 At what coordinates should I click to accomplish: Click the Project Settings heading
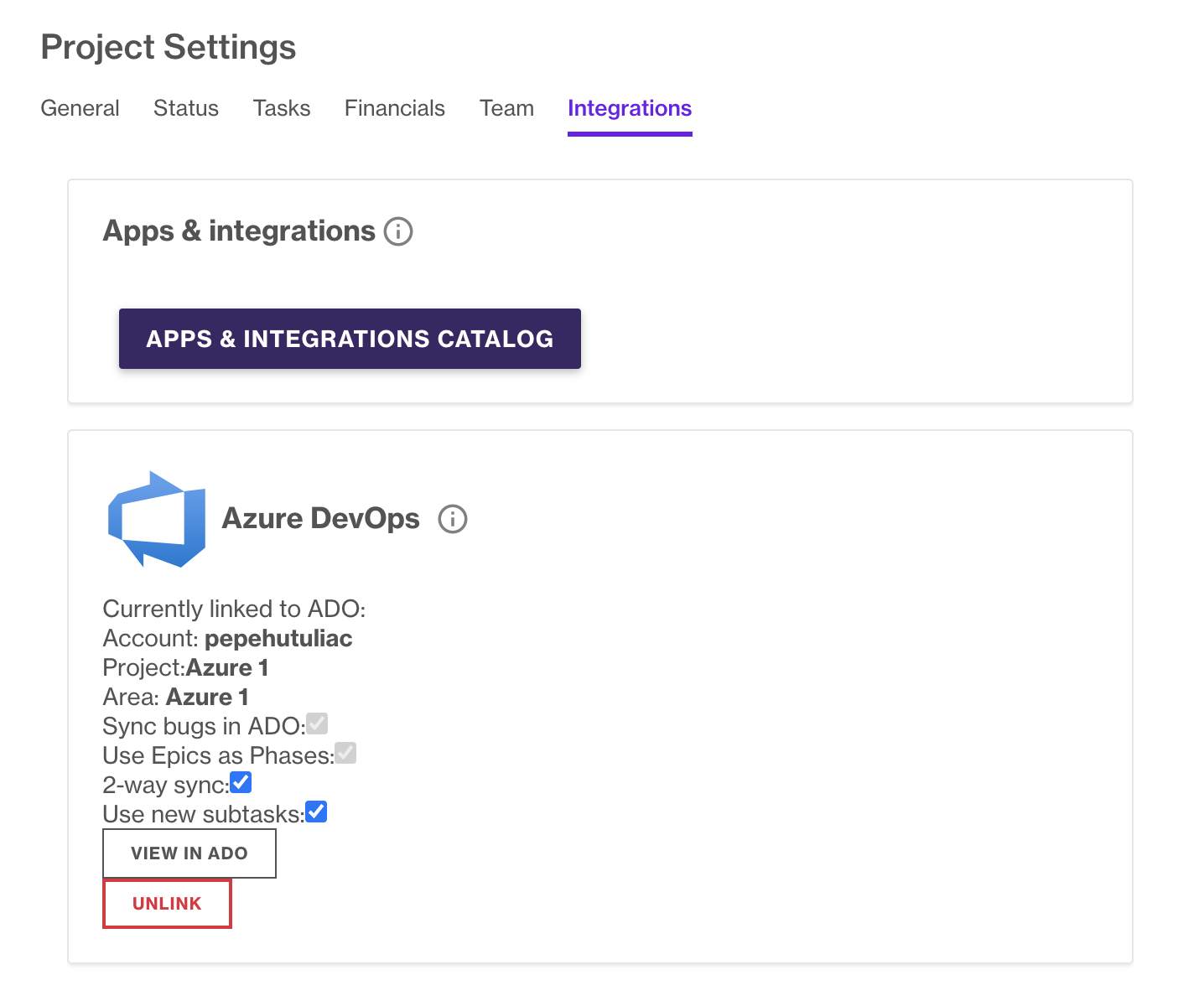(168, 48)
